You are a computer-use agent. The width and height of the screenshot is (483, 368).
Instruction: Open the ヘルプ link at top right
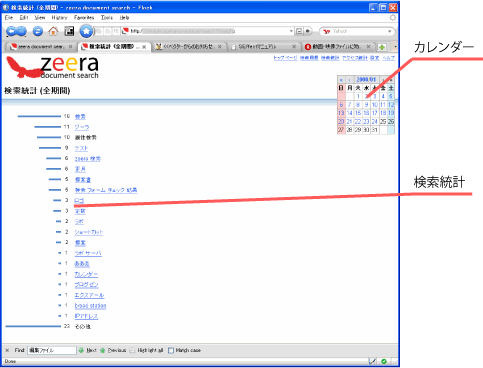click(x=389, y=58)
